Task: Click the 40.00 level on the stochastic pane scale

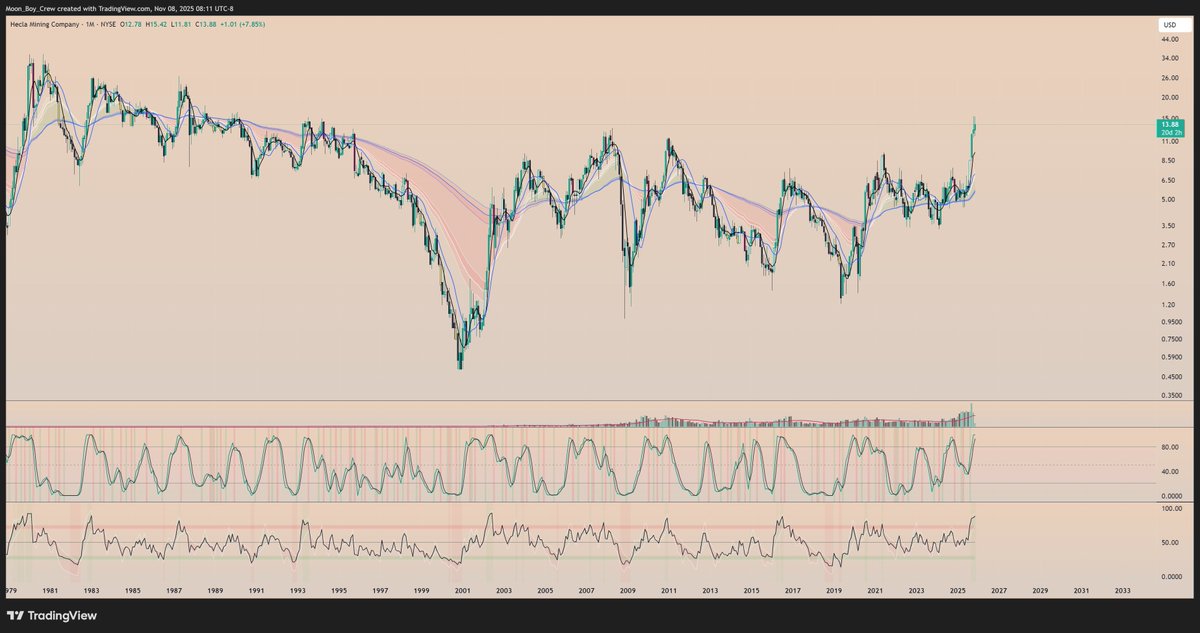Action: tap(1170, 472)
